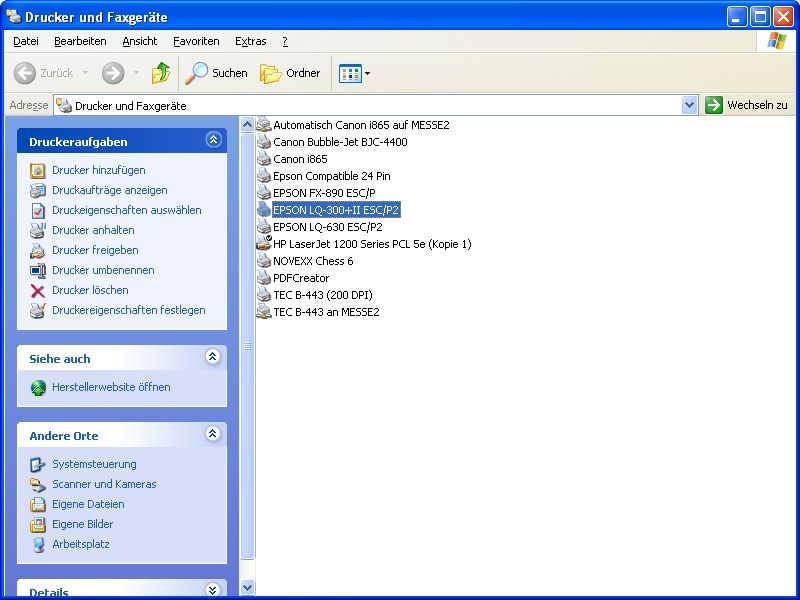Select EPSON LQ-630 ESC/P2 printer icon
This screenshot has height=600, width=800.
263,227
